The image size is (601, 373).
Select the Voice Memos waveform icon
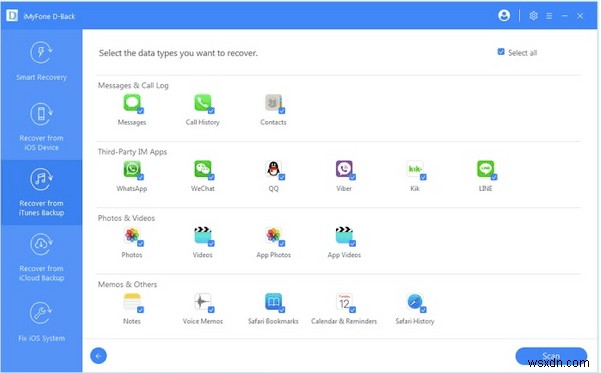(x=203, y=302)
